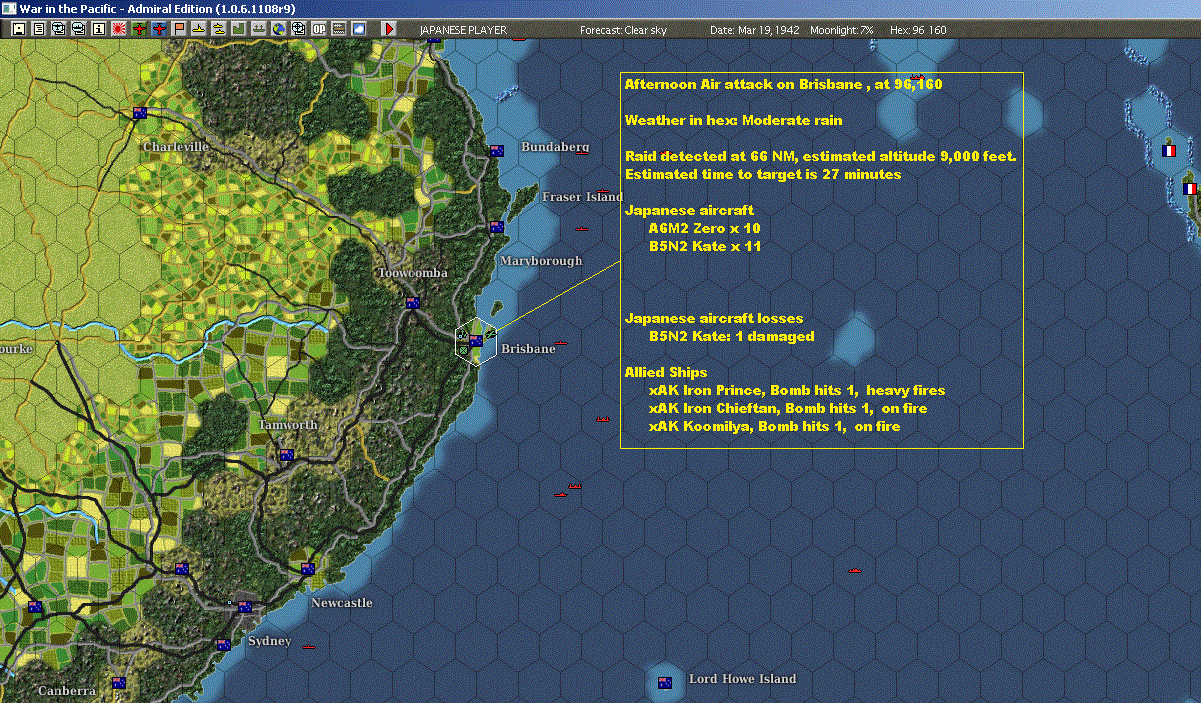Click the Lord Howe Island flag icon
Viewport: 1201px width, 703px height.
pyautogui.click(x=664, y=683)
